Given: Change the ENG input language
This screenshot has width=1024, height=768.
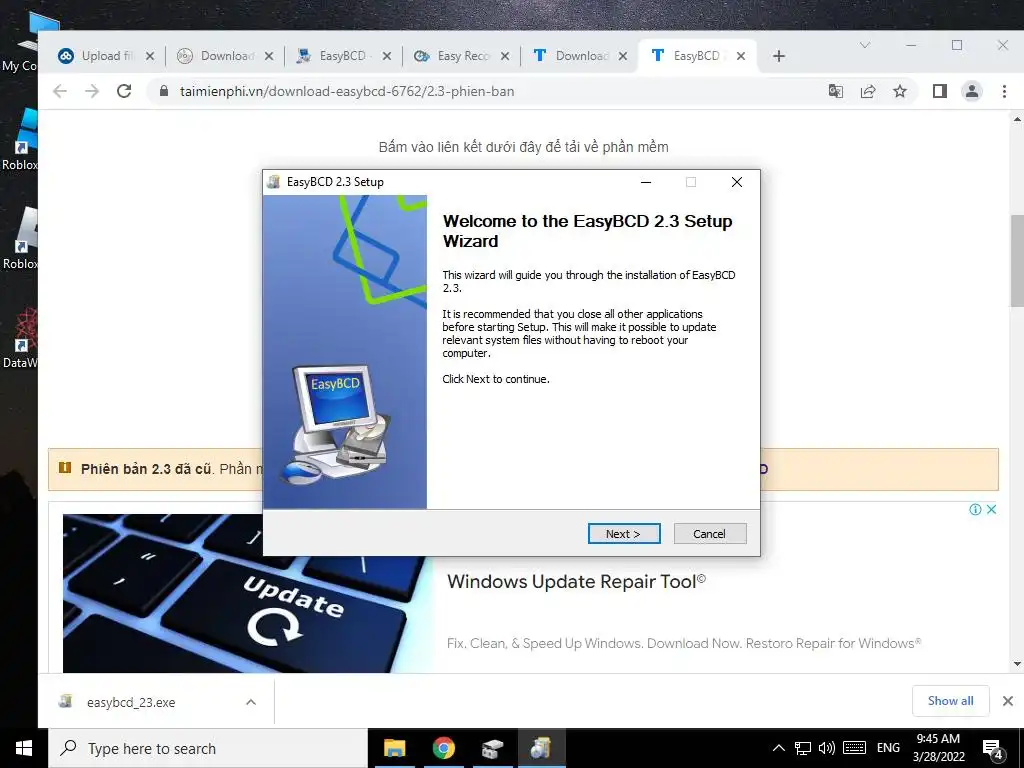Looking at the screenshot, I should (x=888, y=748).
